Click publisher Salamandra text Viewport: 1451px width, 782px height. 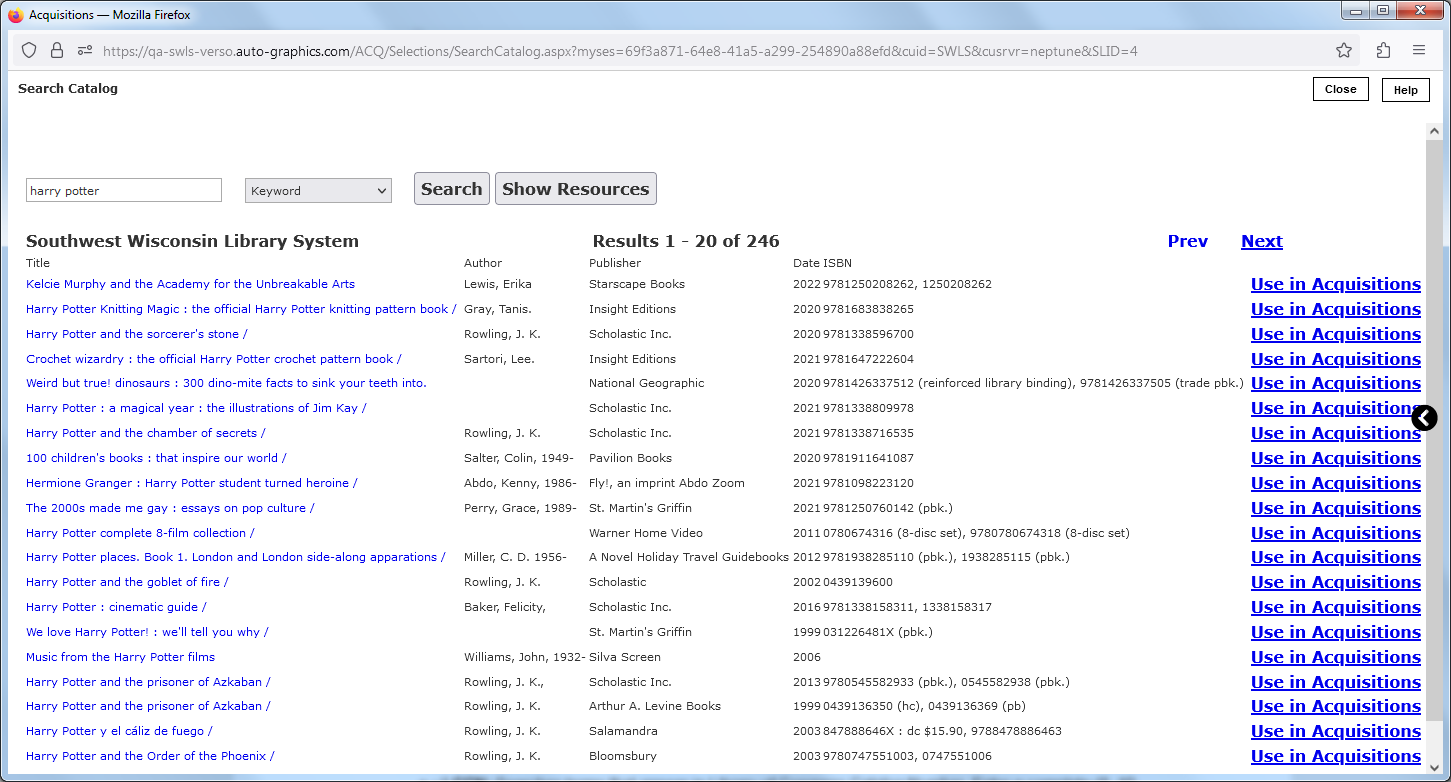click(x=623, y=731)
